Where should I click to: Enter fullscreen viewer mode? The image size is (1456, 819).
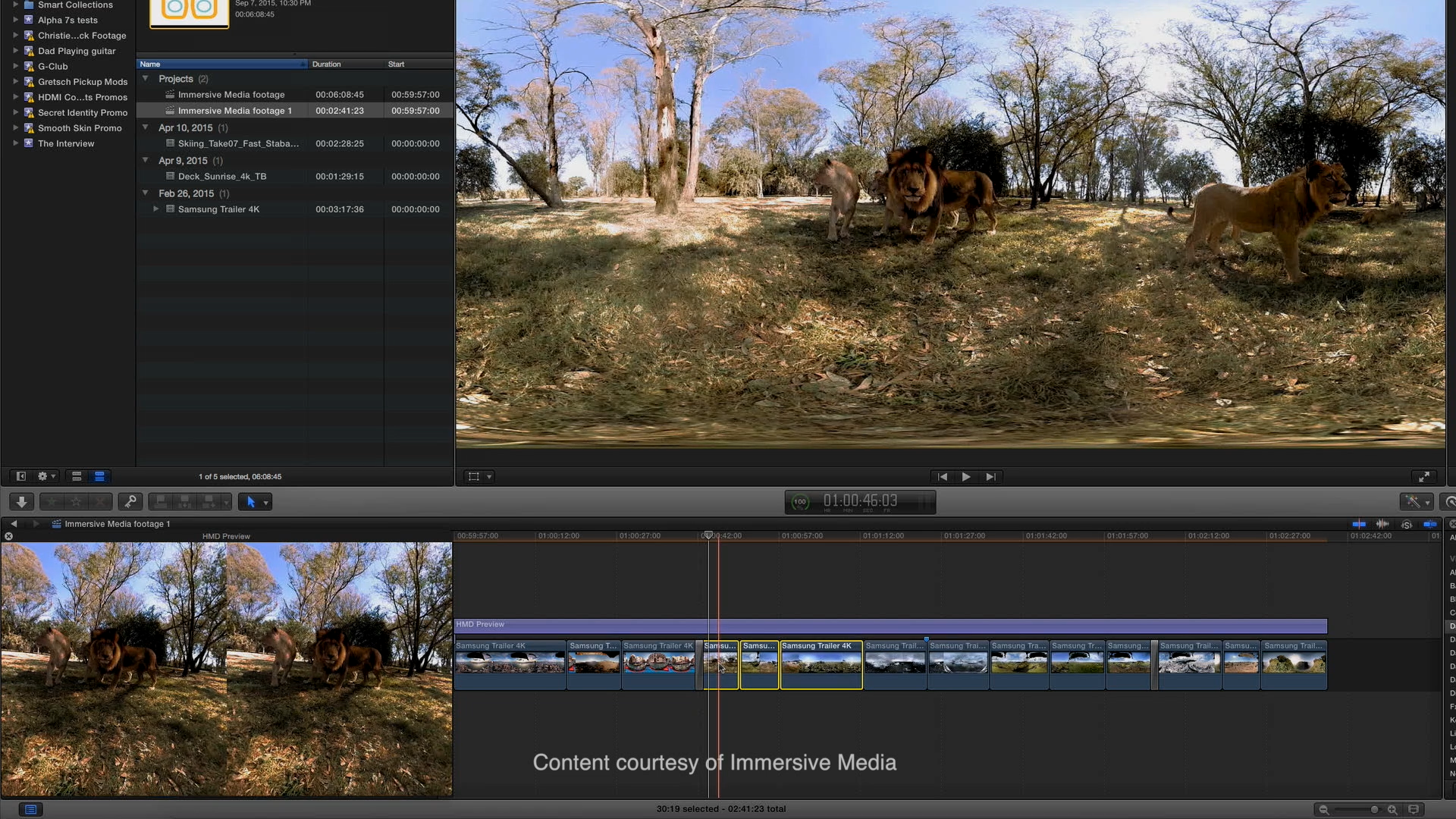coord(1423,477)
